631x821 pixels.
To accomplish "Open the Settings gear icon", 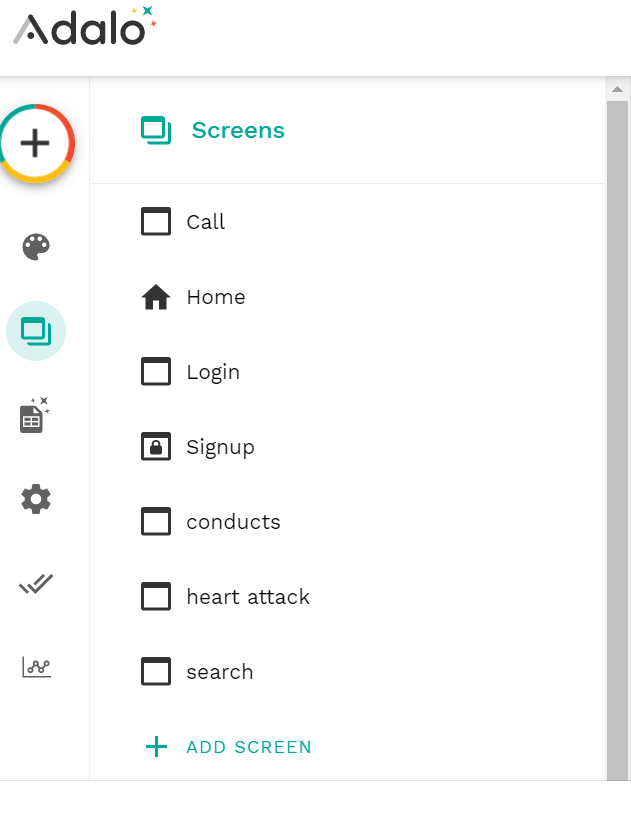I will click(x=36, y=499).
